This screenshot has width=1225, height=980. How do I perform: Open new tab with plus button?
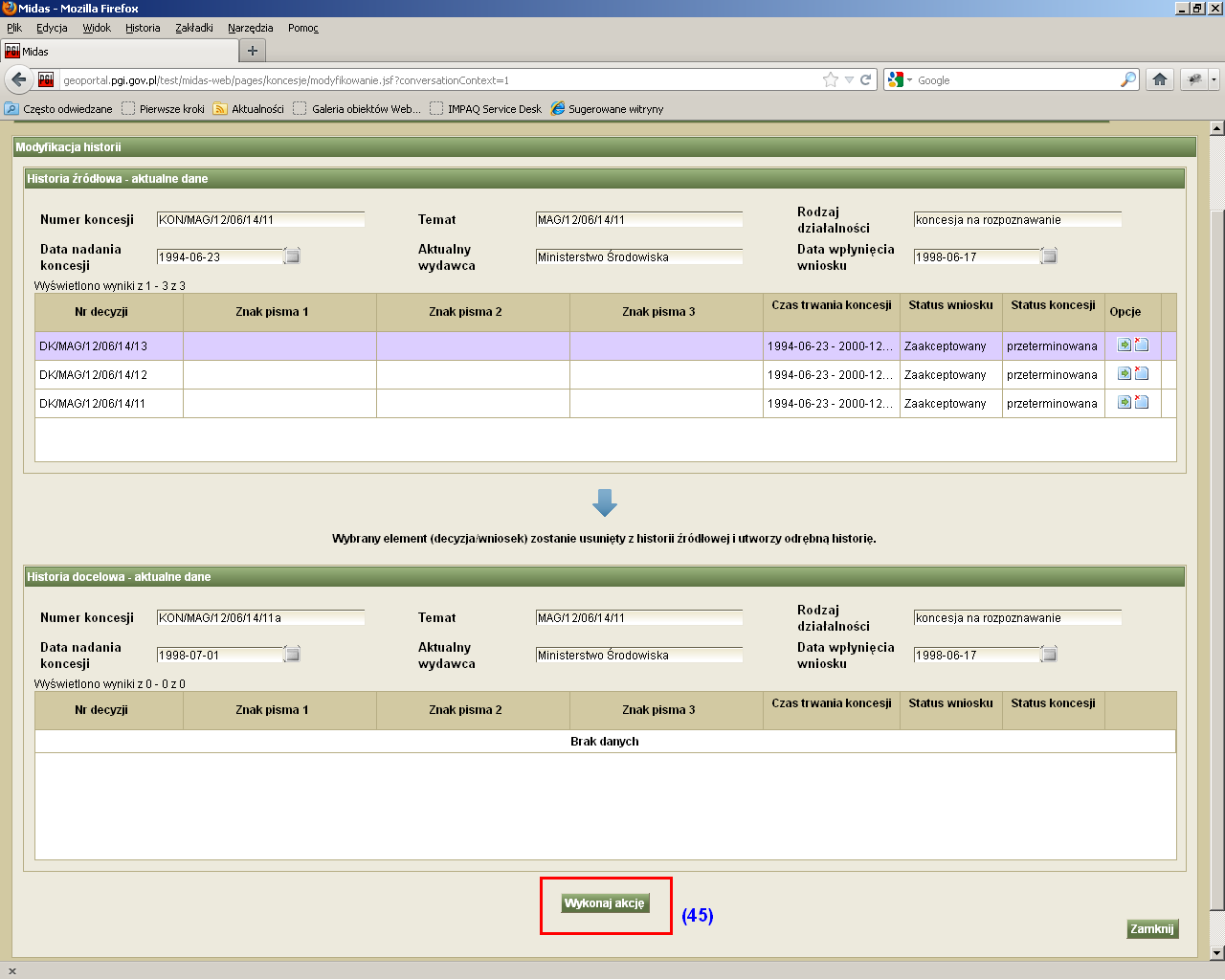pos(253,51)
